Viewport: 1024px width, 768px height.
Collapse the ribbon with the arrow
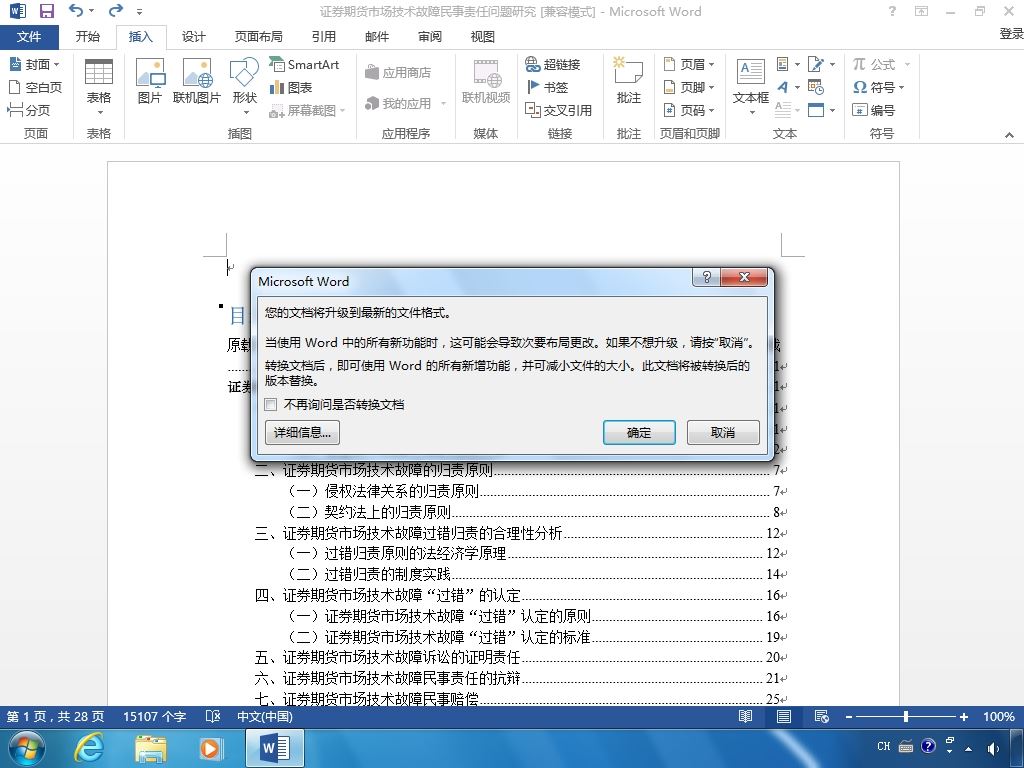1009,135
